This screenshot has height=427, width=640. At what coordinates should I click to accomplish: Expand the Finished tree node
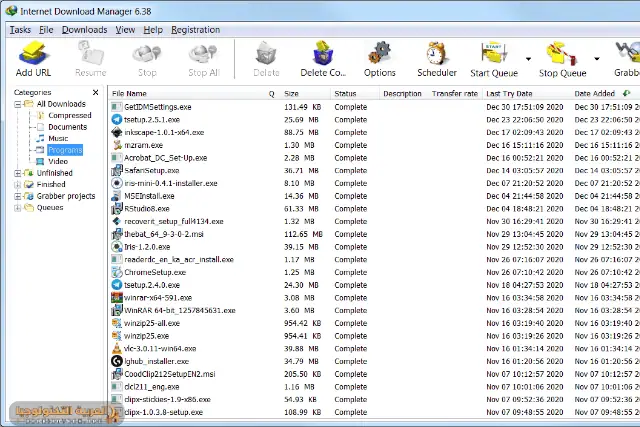click(x=18, y=185)
